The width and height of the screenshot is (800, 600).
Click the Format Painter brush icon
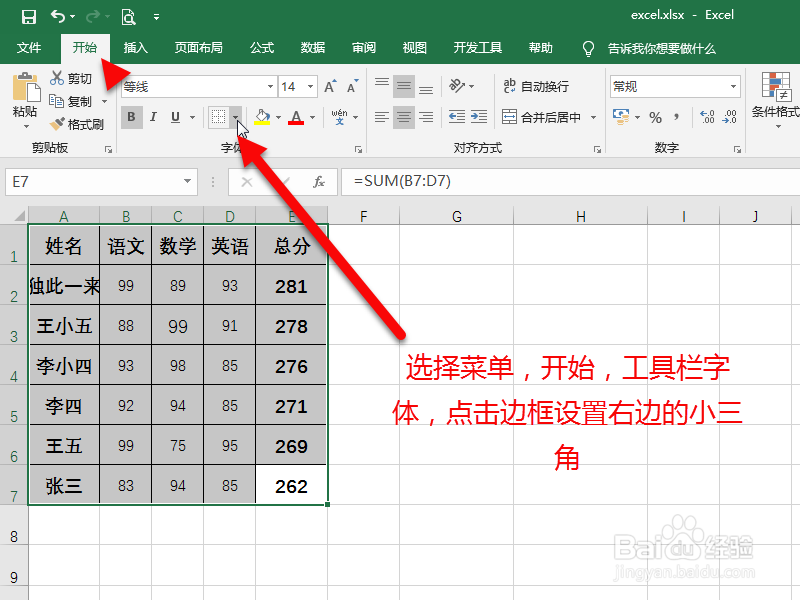click(57, 123)
